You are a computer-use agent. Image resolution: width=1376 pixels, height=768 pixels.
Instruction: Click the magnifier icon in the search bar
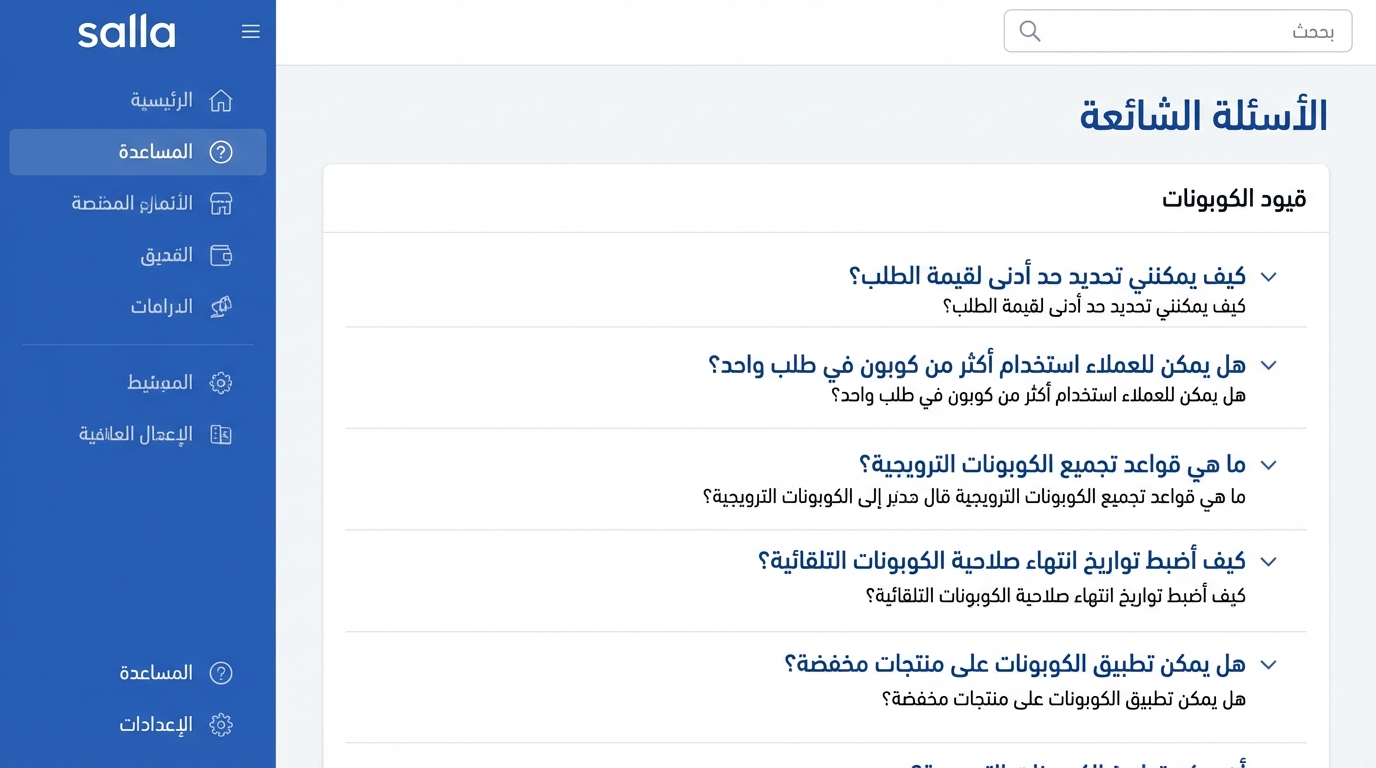click(1029, 31)
